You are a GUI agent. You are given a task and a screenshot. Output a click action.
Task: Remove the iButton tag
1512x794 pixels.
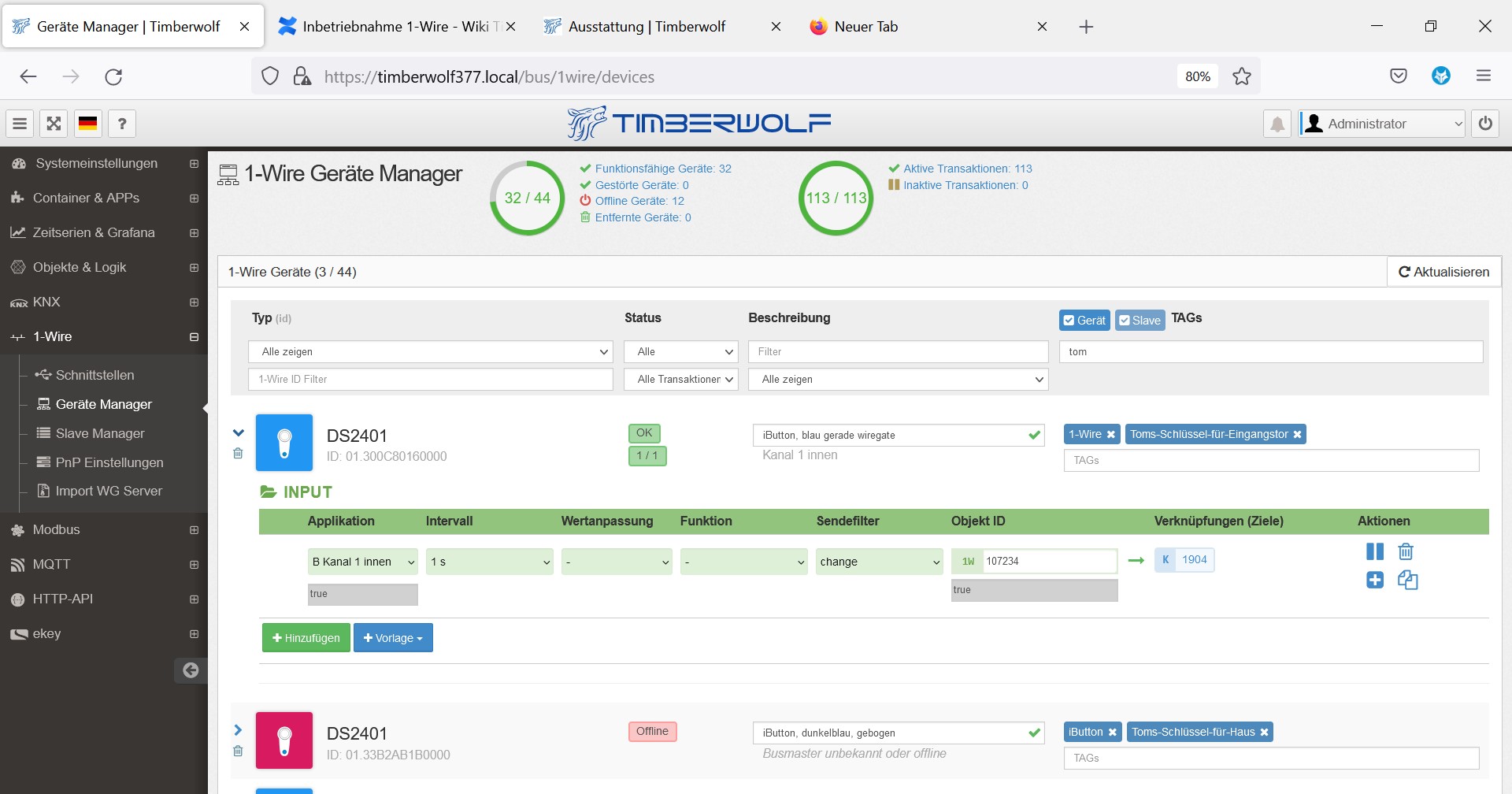[1113, 733]
